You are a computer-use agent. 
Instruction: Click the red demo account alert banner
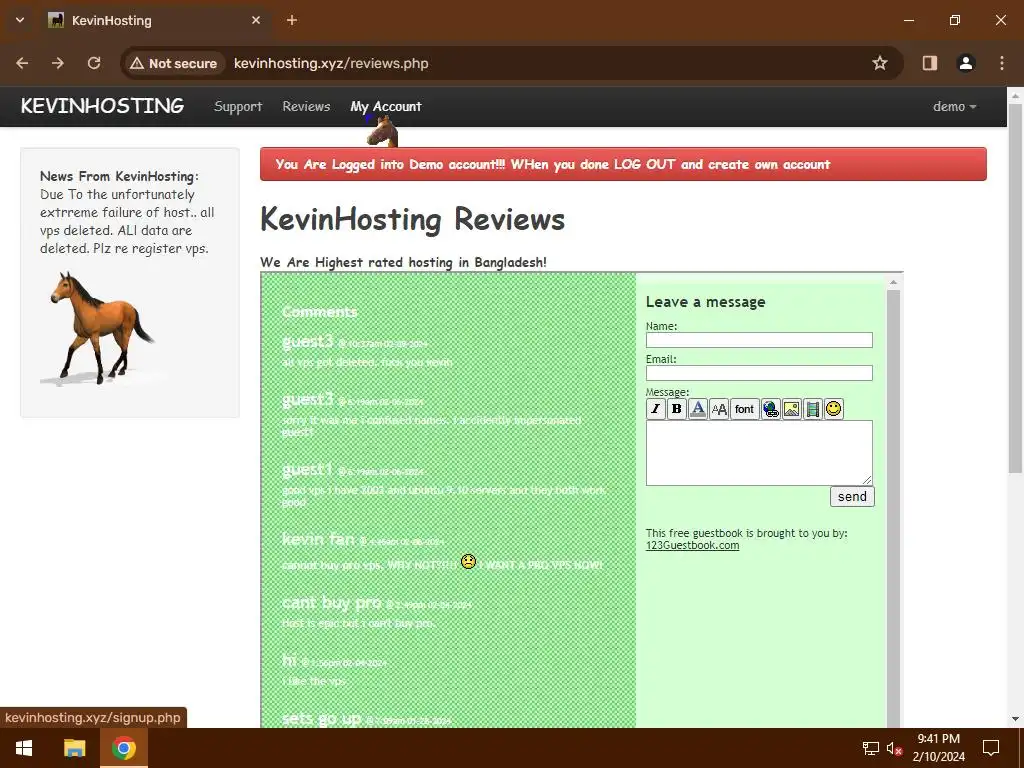(x=623, y=164)
